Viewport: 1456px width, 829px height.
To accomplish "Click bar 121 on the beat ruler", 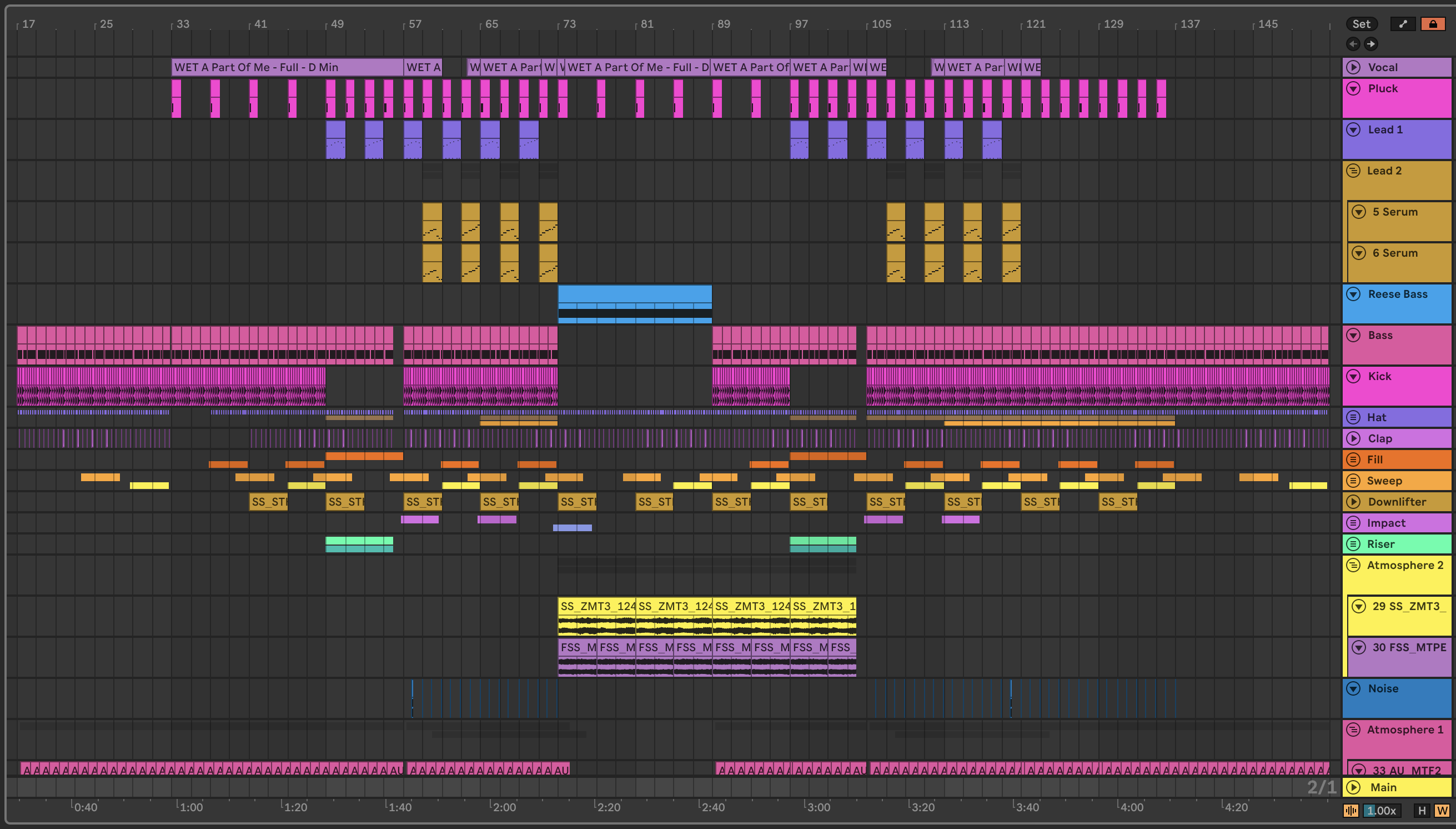I will pos(1035,24).
